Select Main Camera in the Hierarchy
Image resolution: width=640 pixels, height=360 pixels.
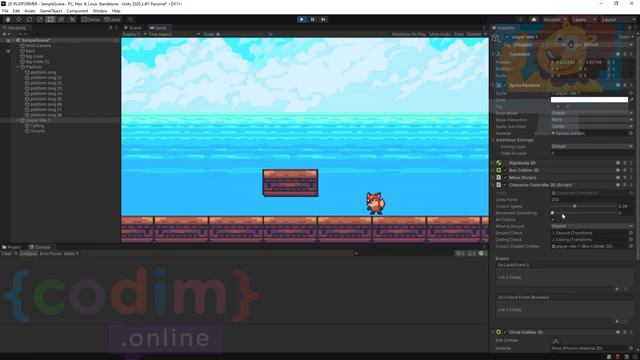pos(38,46)
